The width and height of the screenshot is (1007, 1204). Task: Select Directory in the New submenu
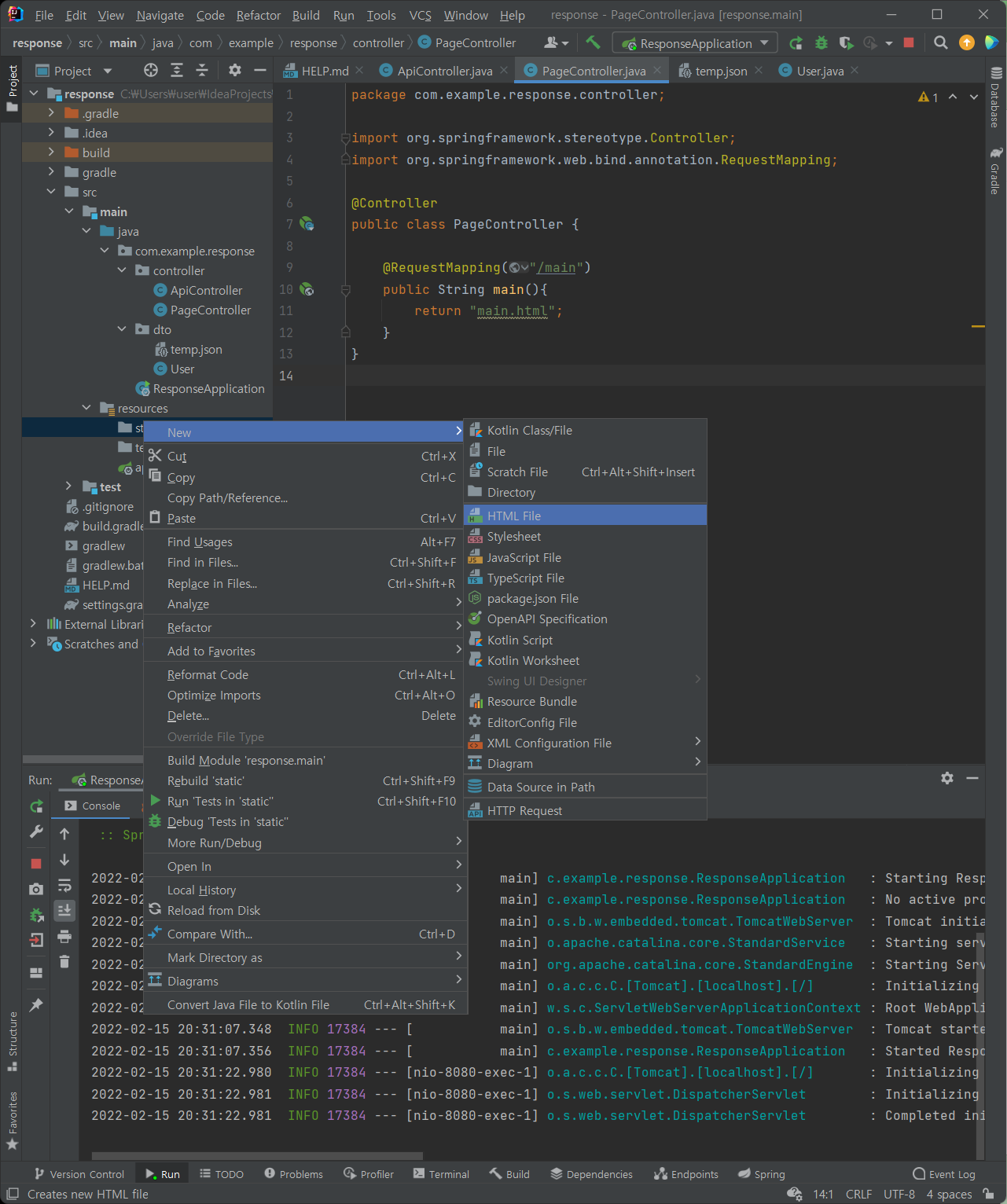coord(586,492)
